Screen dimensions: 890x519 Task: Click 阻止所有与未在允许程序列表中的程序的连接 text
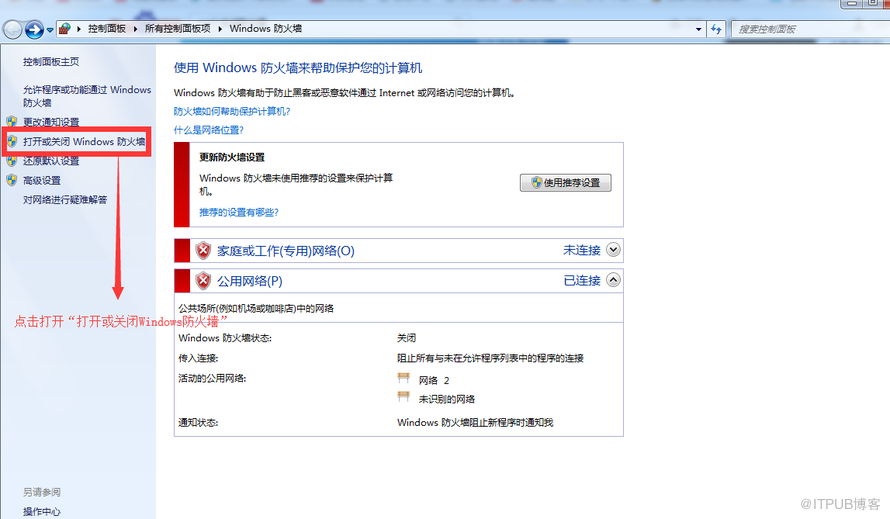pos(490,358)
